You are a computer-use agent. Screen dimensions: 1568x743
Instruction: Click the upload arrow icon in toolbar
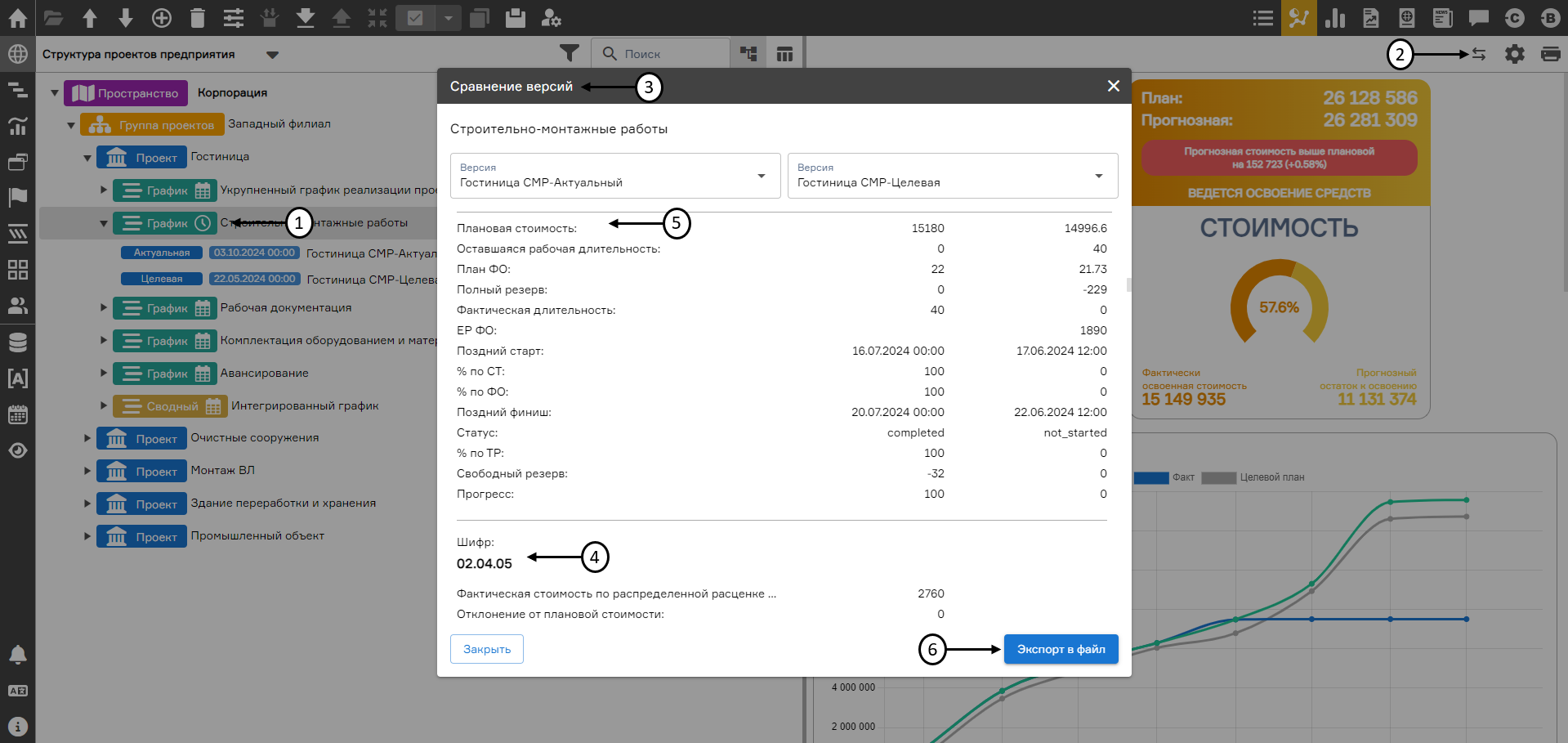[x=342, y=17]
